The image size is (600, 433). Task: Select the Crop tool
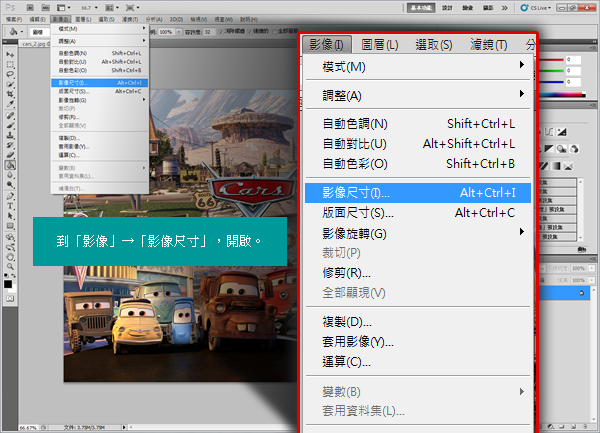click(10, 94)
